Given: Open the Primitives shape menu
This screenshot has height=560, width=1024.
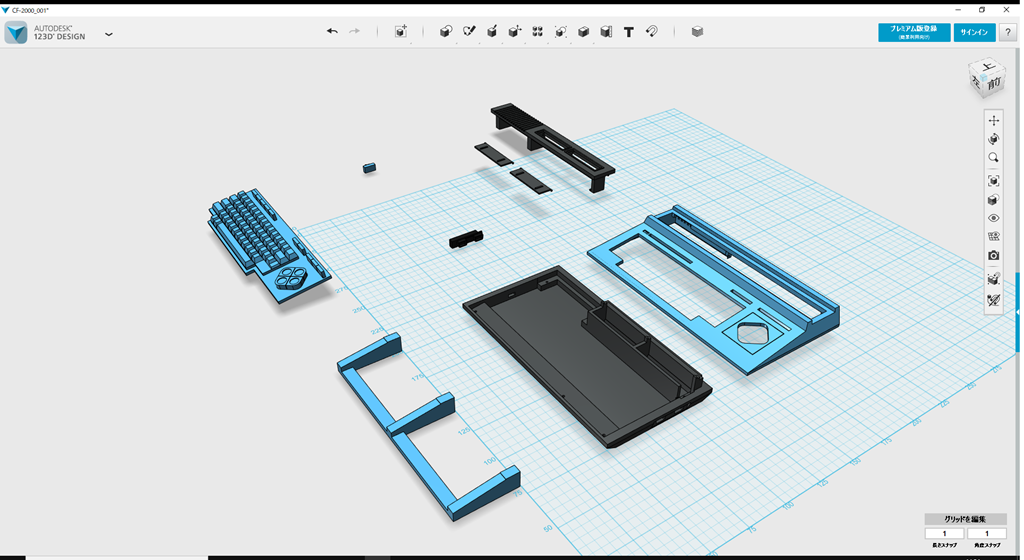Looking at the screenshot, I should pyautogui.click(x=446, y=32).
